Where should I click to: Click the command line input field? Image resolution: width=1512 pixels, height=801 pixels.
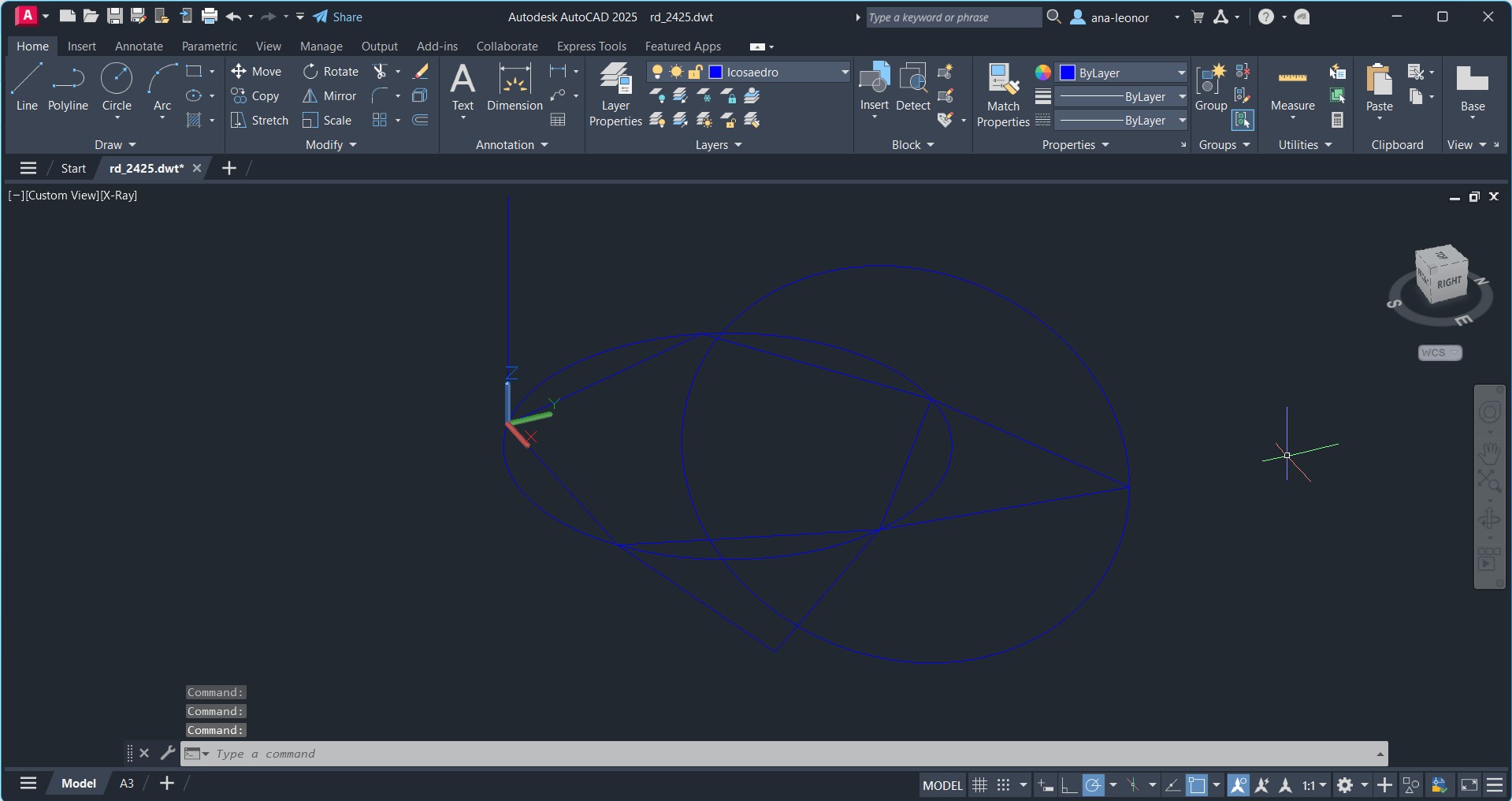tap(780, 754)
